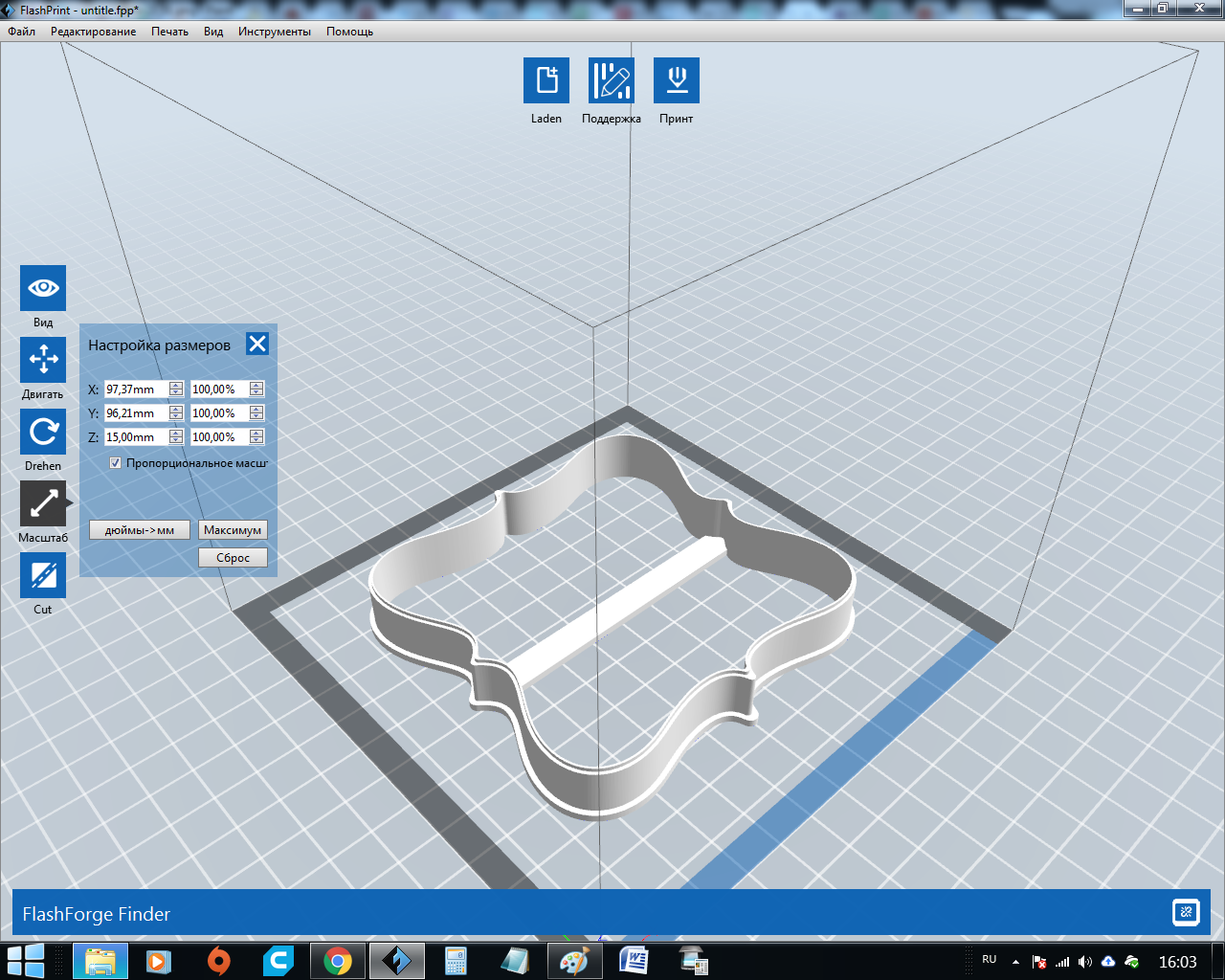Open the Инструменты menu
Screen dimensions: 1225x980
(x=275, y=32)
